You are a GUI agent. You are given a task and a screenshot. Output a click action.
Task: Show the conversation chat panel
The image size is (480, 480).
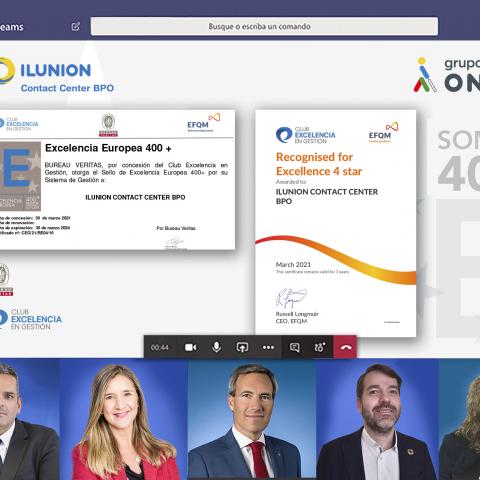[294, 348]
